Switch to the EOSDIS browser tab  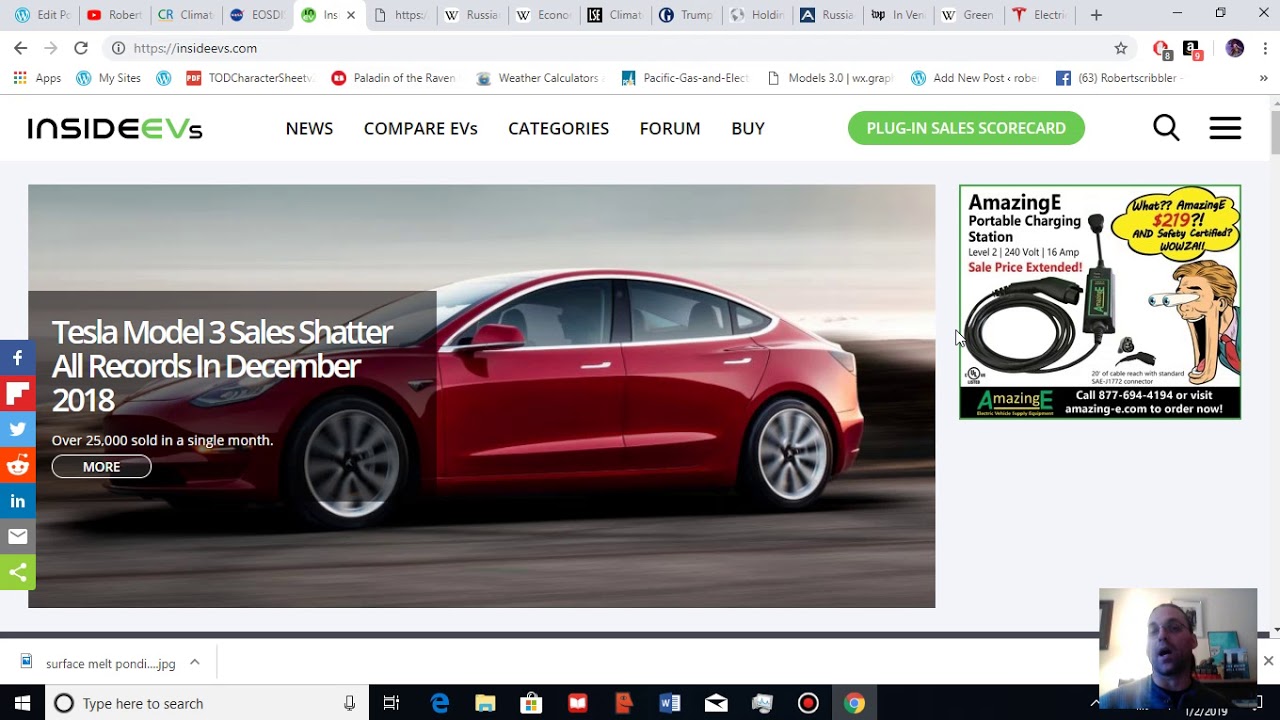[257, 15]
